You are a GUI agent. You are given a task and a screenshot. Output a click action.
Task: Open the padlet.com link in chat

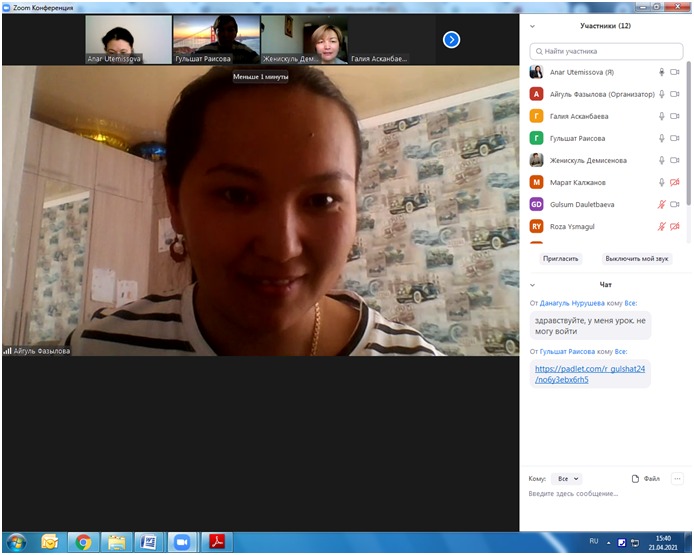point(590,374)
